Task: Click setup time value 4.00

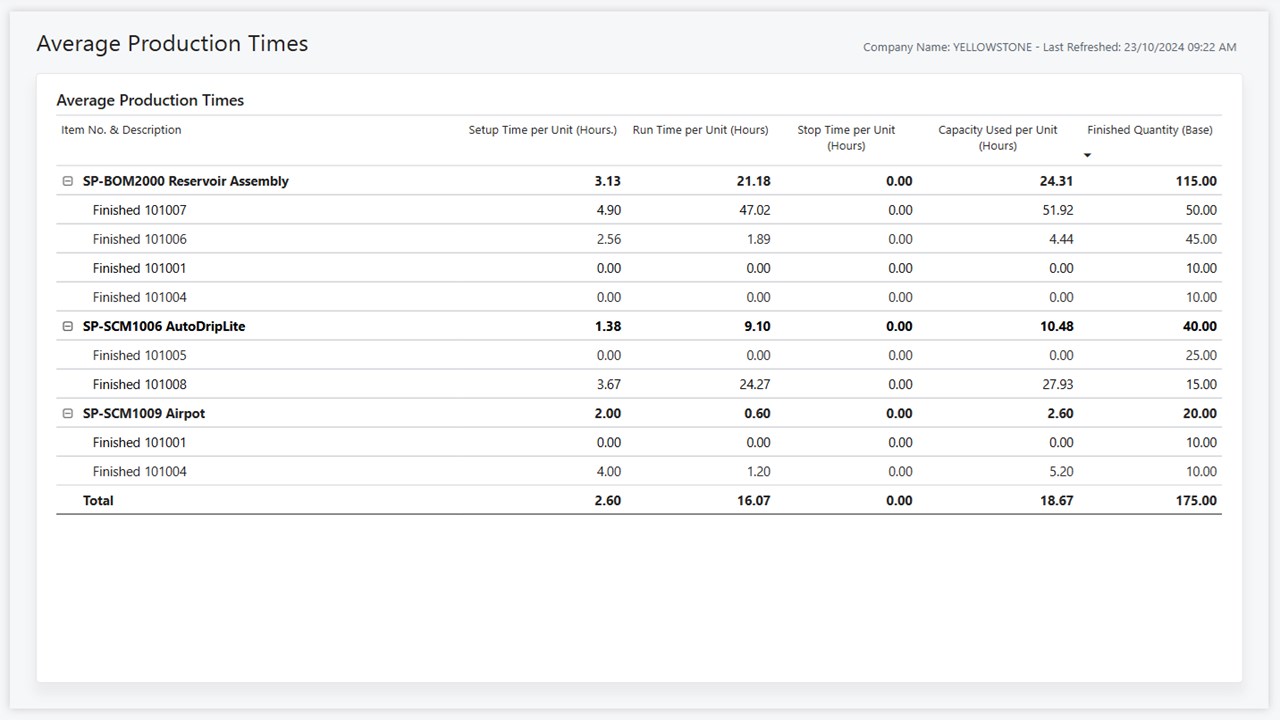Action: pos(608,471)
